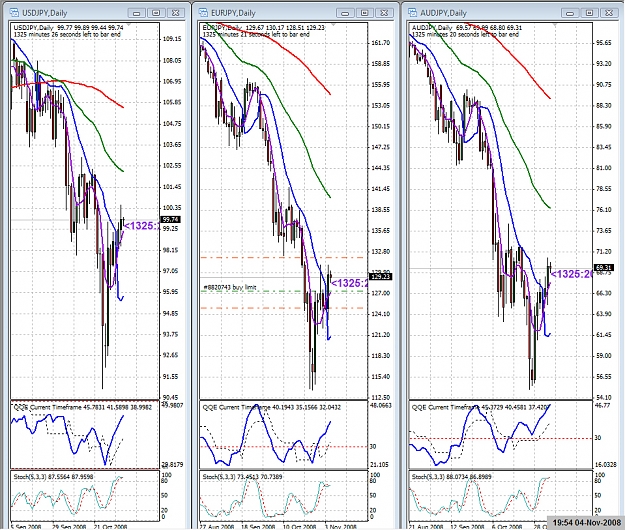Click the EURJPY window chart icon

click(x=203, y=13)
